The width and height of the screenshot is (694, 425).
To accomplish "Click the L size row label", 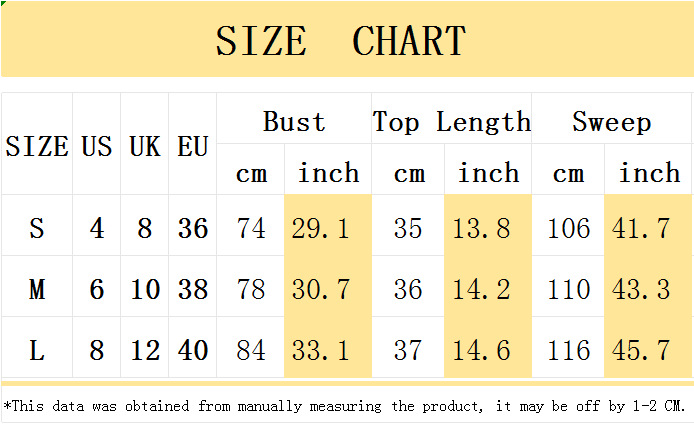I will tap(37, 351).
